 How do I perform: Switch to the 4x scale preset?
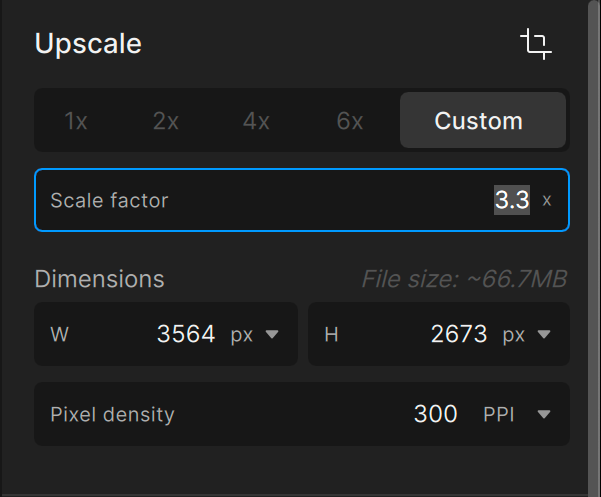tap(256, 121)
